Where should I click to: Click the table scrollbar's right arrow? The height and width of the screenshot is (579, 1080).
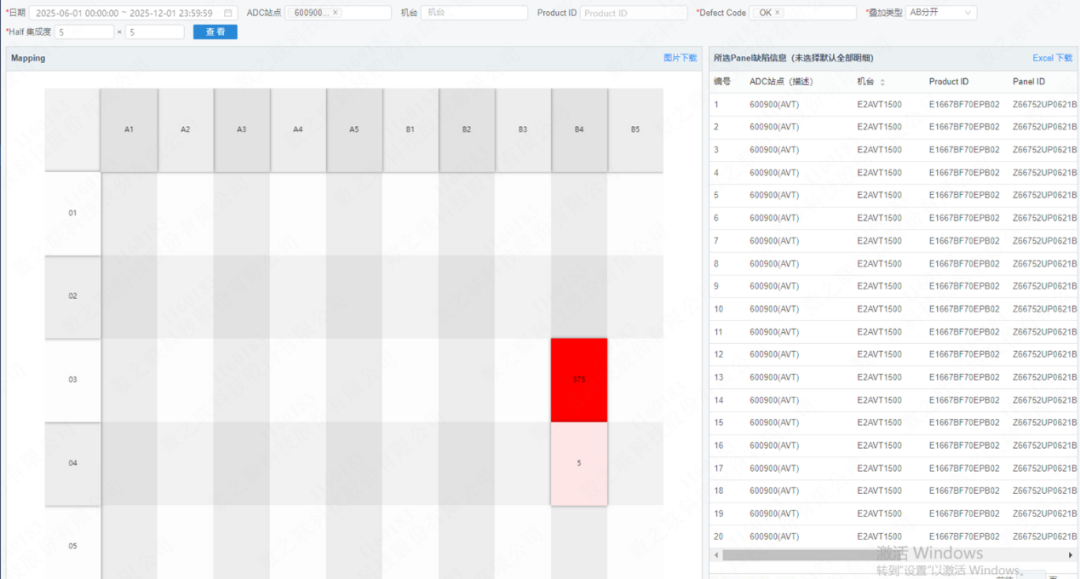click(x=1070, y=555)
